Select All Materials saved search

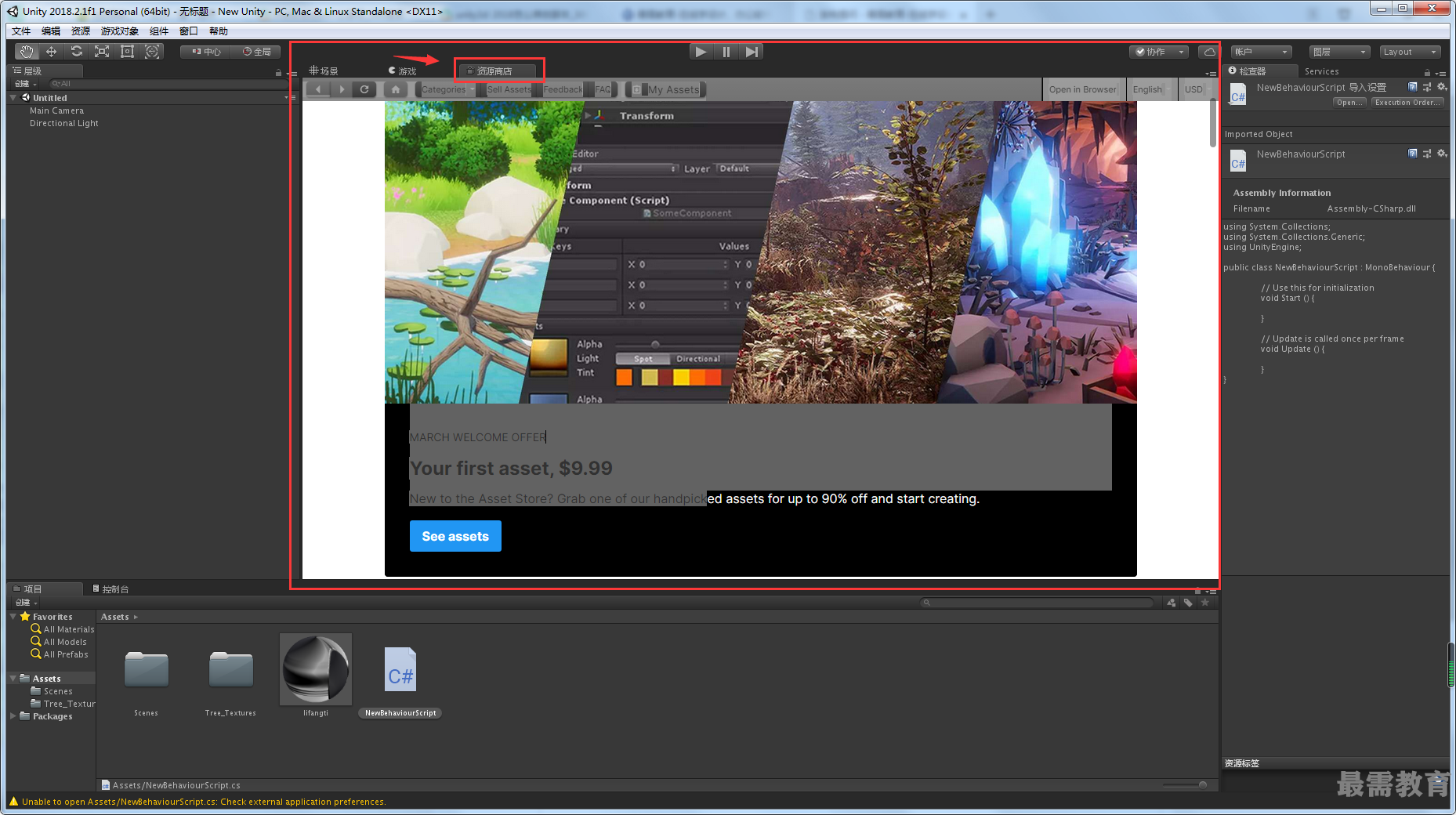click(63, 629)
